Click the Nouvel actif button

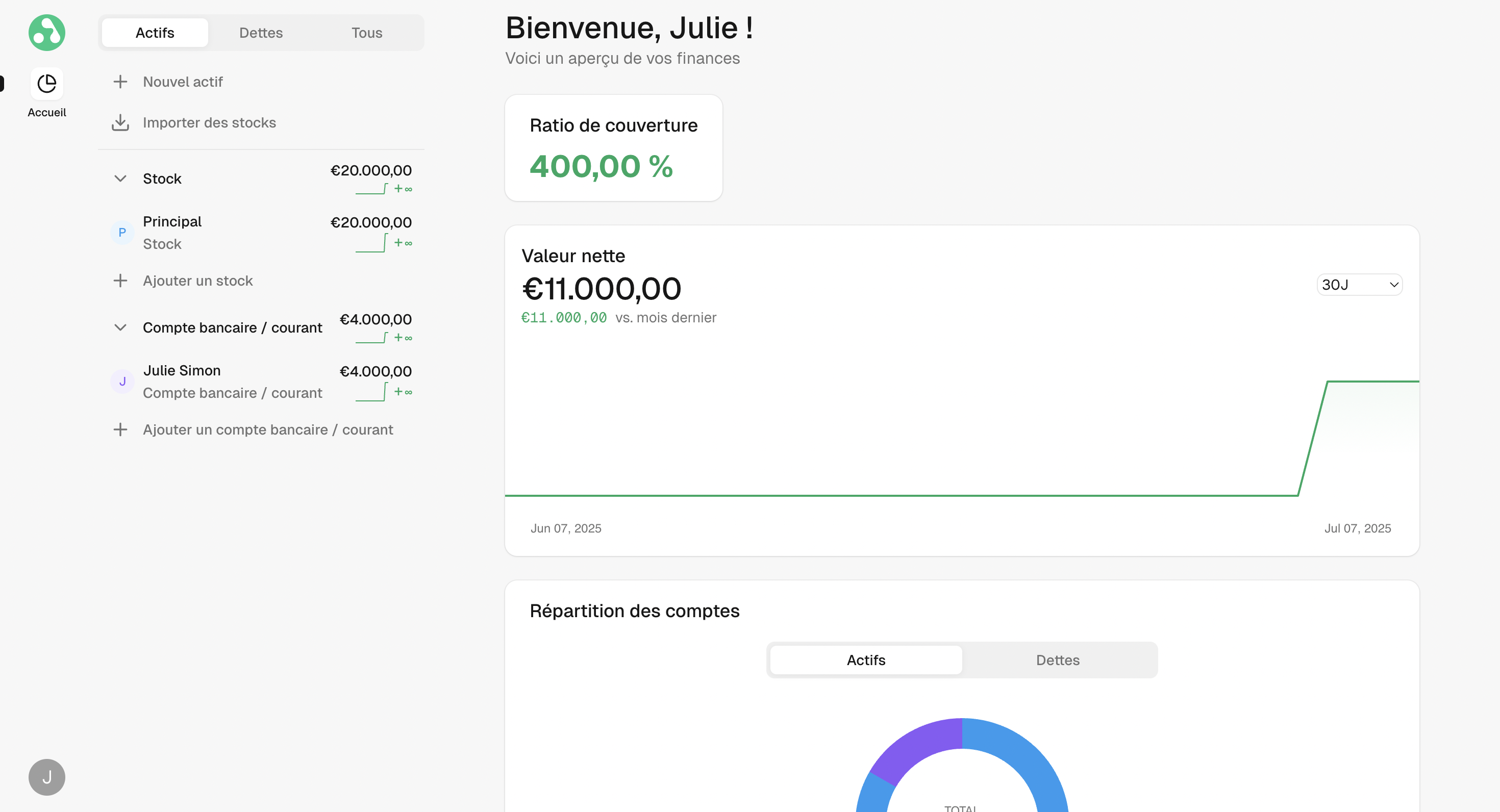coord(261,82)
